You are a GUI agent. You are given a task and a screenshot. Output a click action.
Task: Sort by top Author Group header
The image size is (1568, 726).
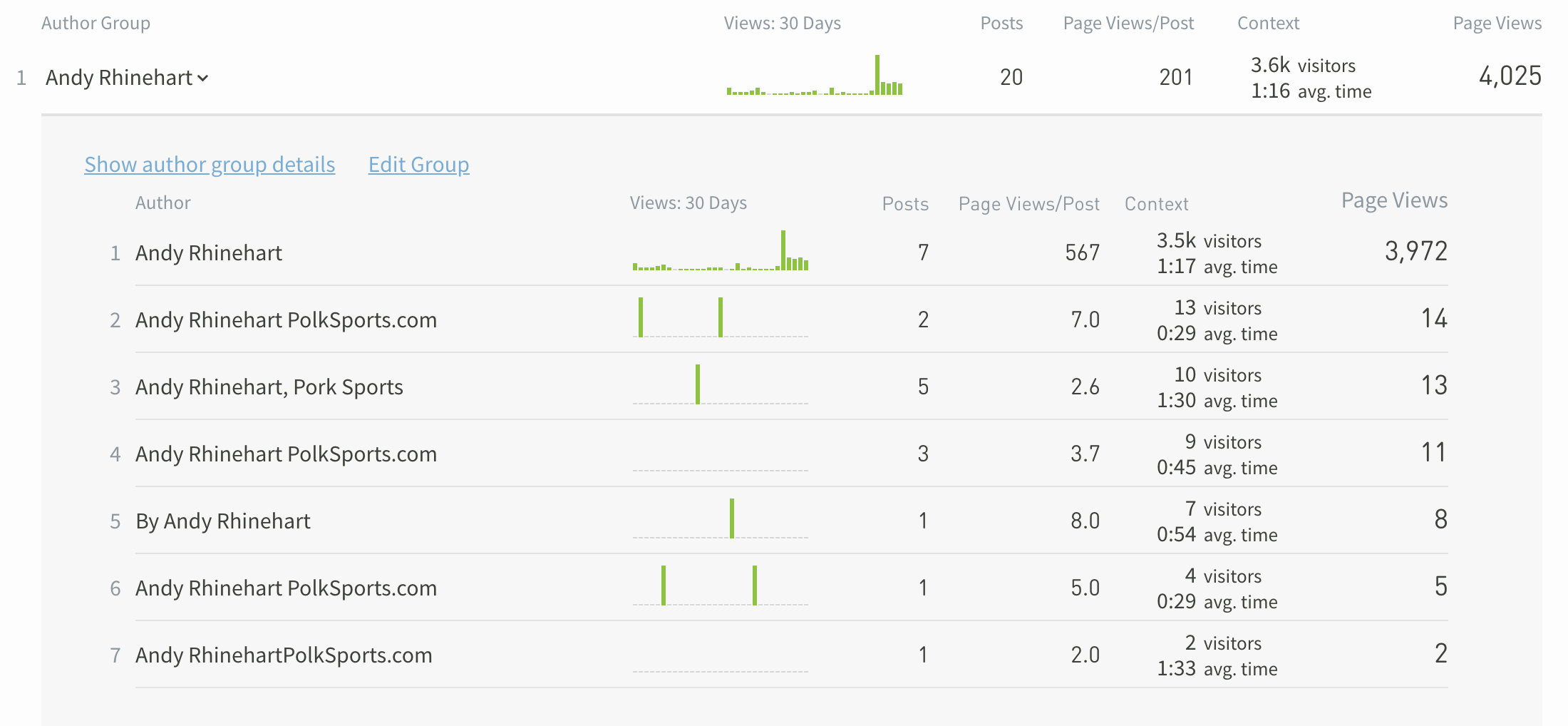pyautogui.click(x=96, y=24)
